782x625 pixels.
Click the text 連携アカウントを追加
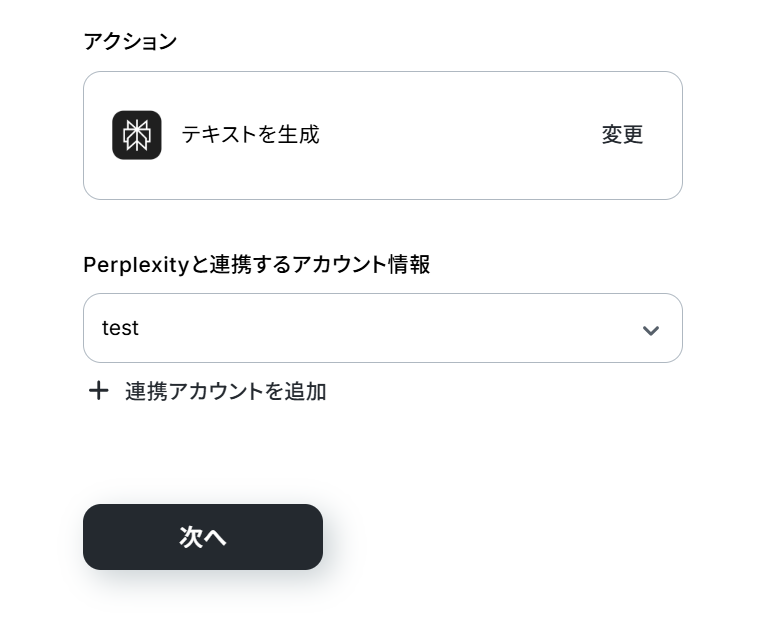pos(225,391)
